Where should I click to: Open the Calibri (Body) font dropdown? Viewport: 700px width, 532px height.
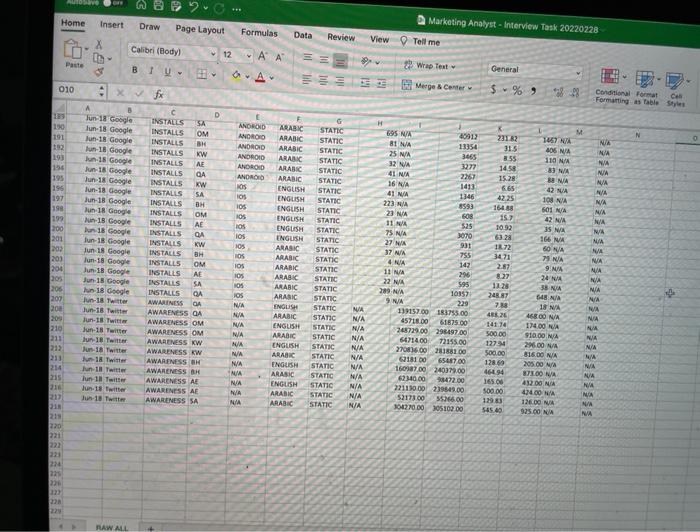pyautogui.click(x=173, y=52)
